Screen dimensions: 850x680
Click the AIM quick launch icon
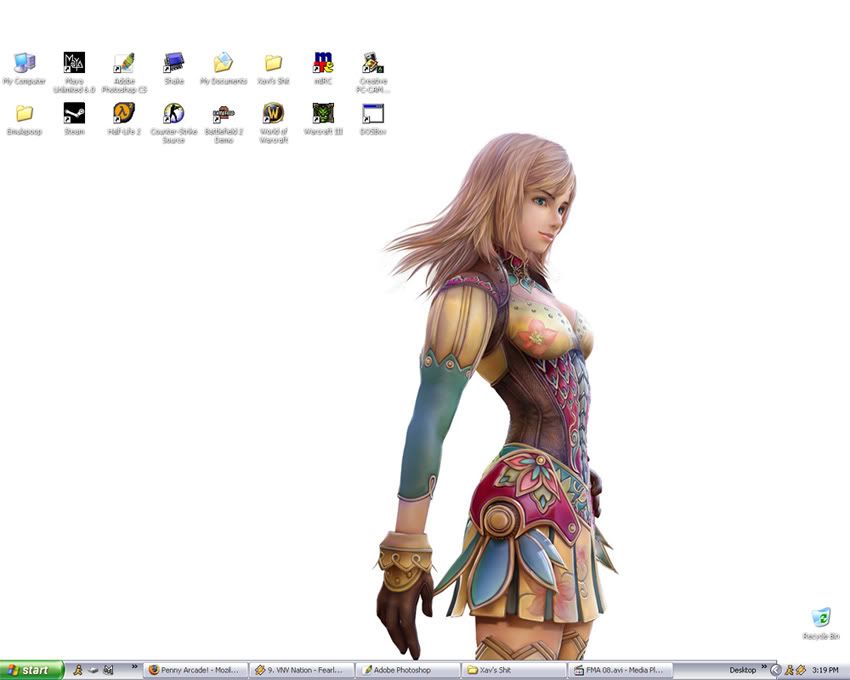pos(78,670)
